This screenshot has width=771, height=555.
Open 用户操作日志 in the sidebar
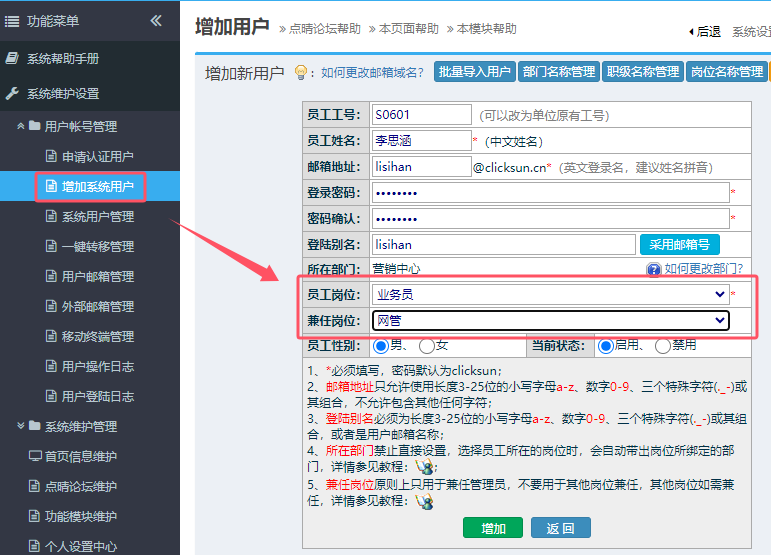point(97,367)
